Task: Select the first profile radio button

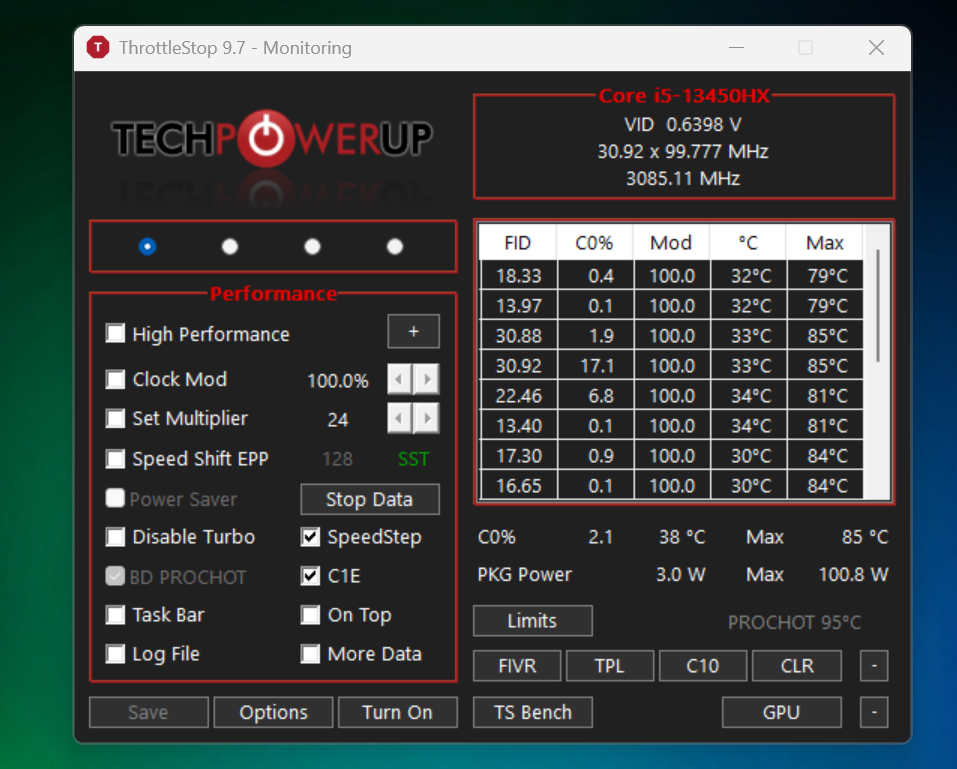Action: [147, 247]
